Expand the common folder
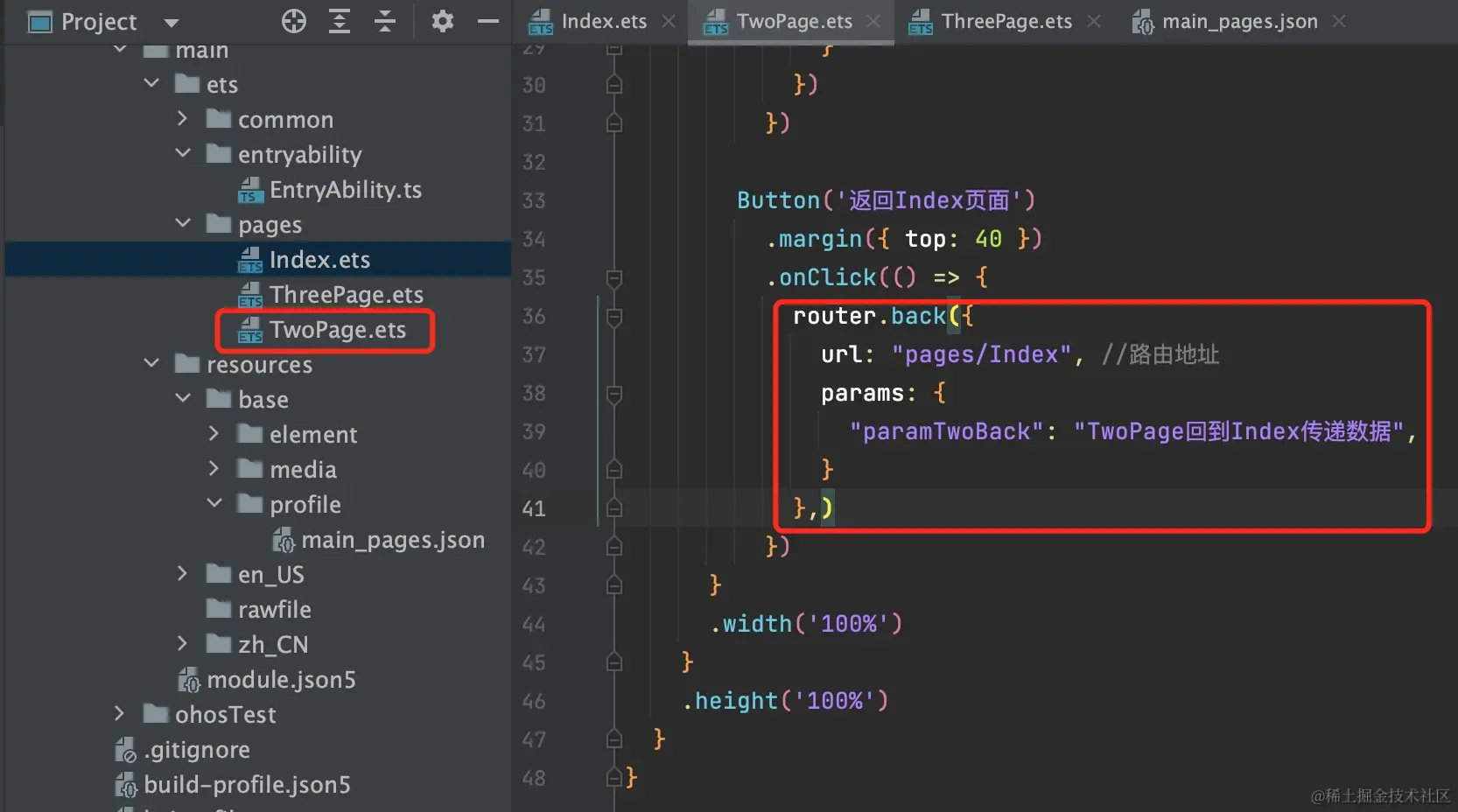Viewport: 1458px width, 812px height. tap(182, 118)
